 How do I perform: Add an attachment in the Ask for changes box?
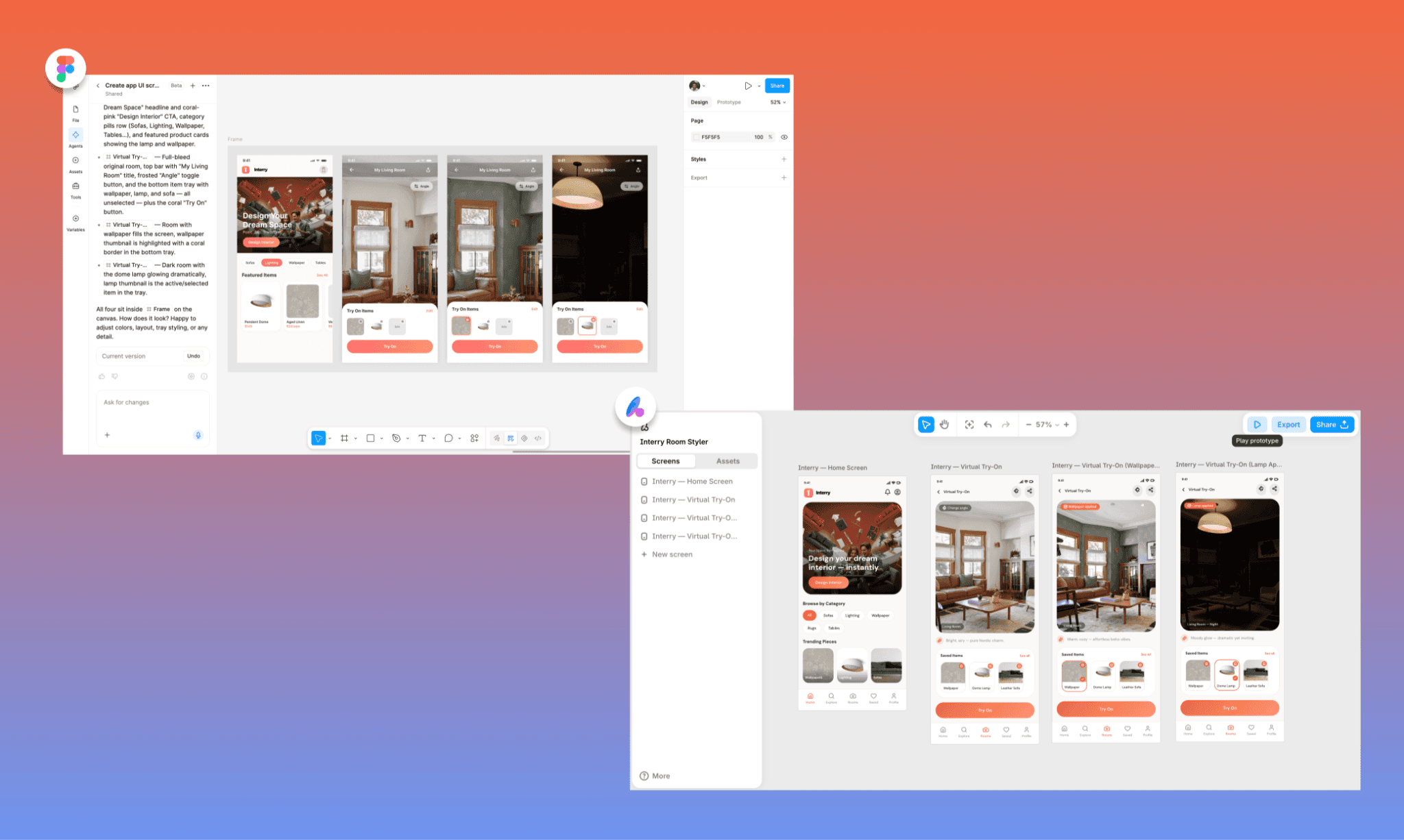(x=107, y=435)
